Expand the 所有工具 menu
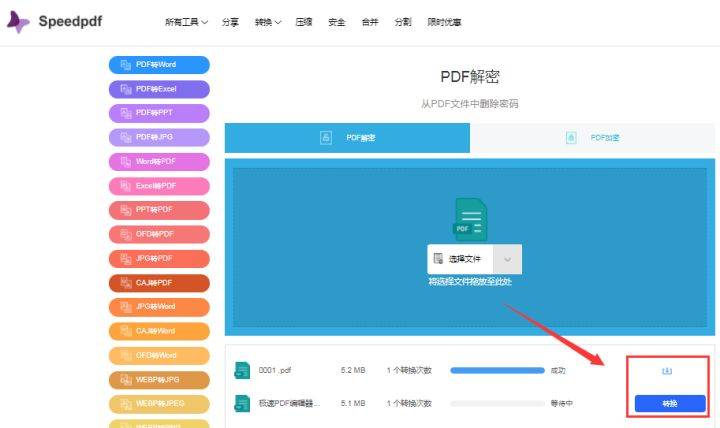The height and width of the screenshot is (428, 720). (x=186, y=22)
